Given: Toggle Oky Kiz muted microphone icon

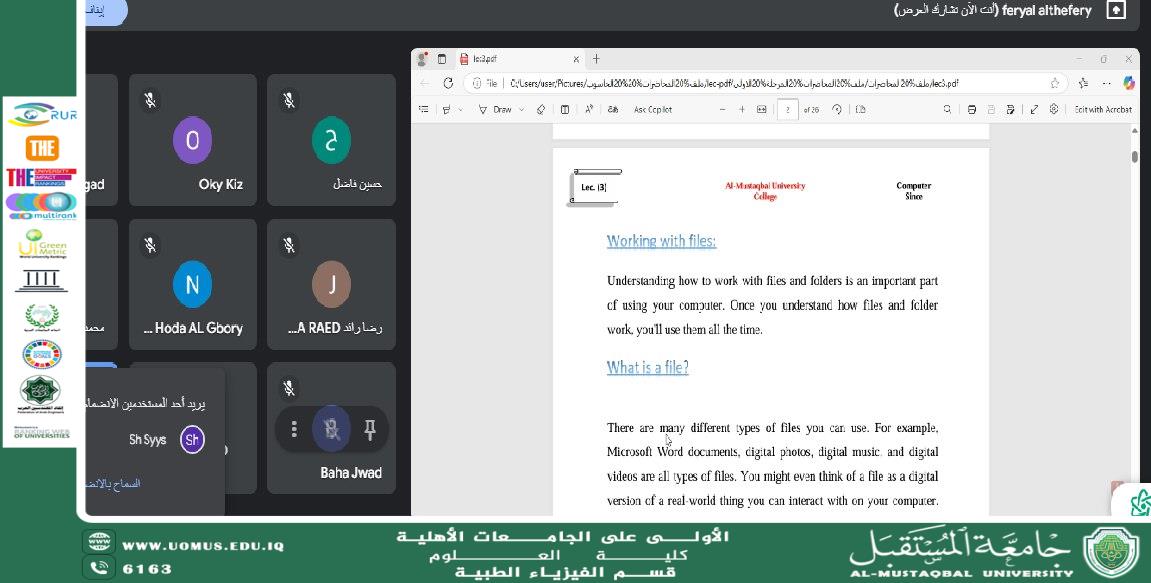Looking at the screenshot, I should (150, 101).
